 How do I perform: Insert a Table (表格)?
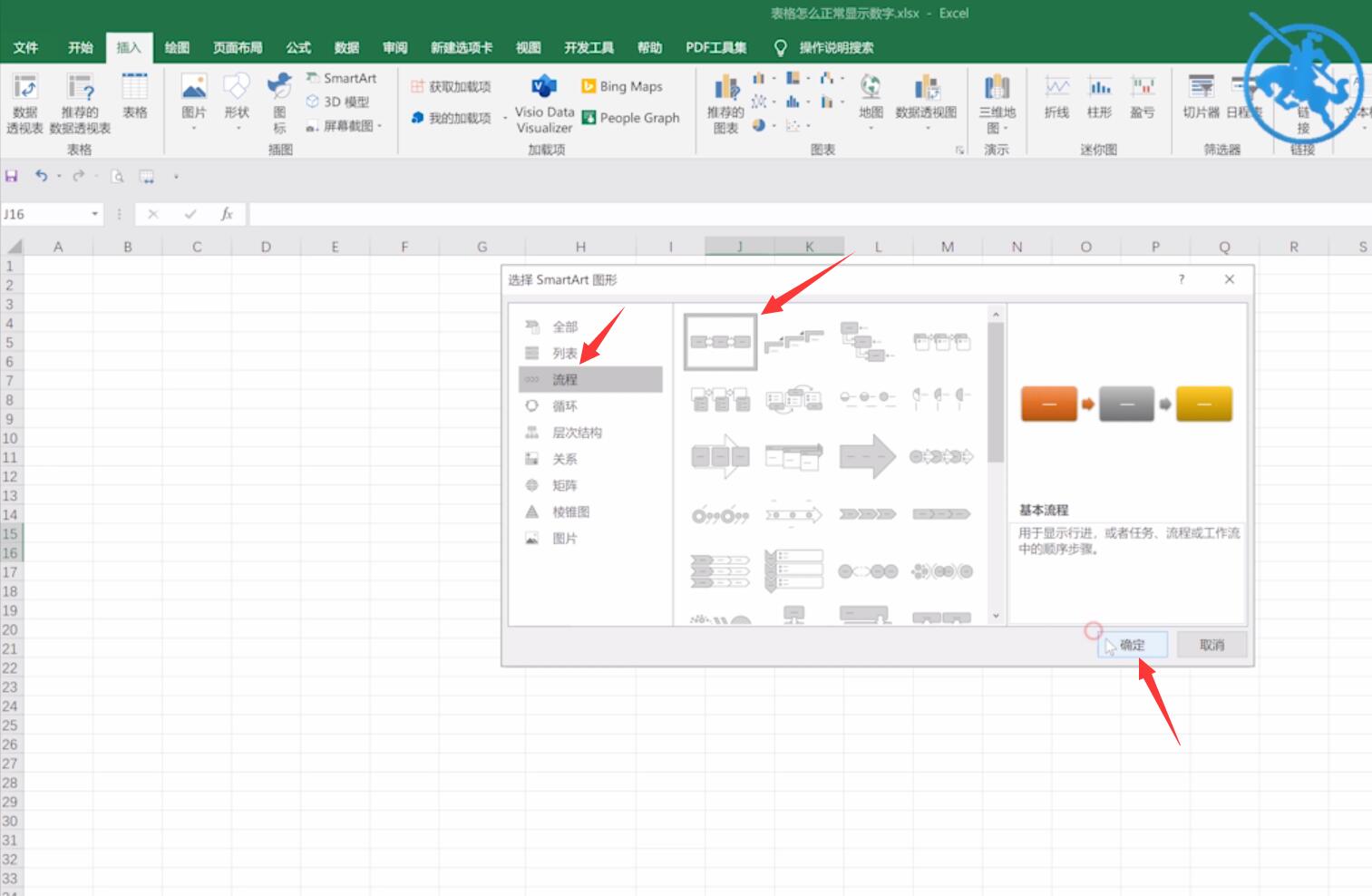click(x=134, y=96)
